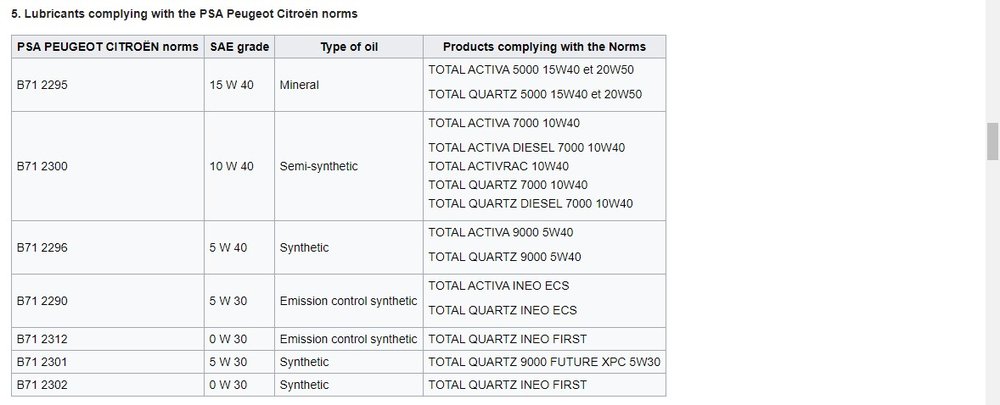
Task: Select the B71 2312 norm cell
Action: 108,339
